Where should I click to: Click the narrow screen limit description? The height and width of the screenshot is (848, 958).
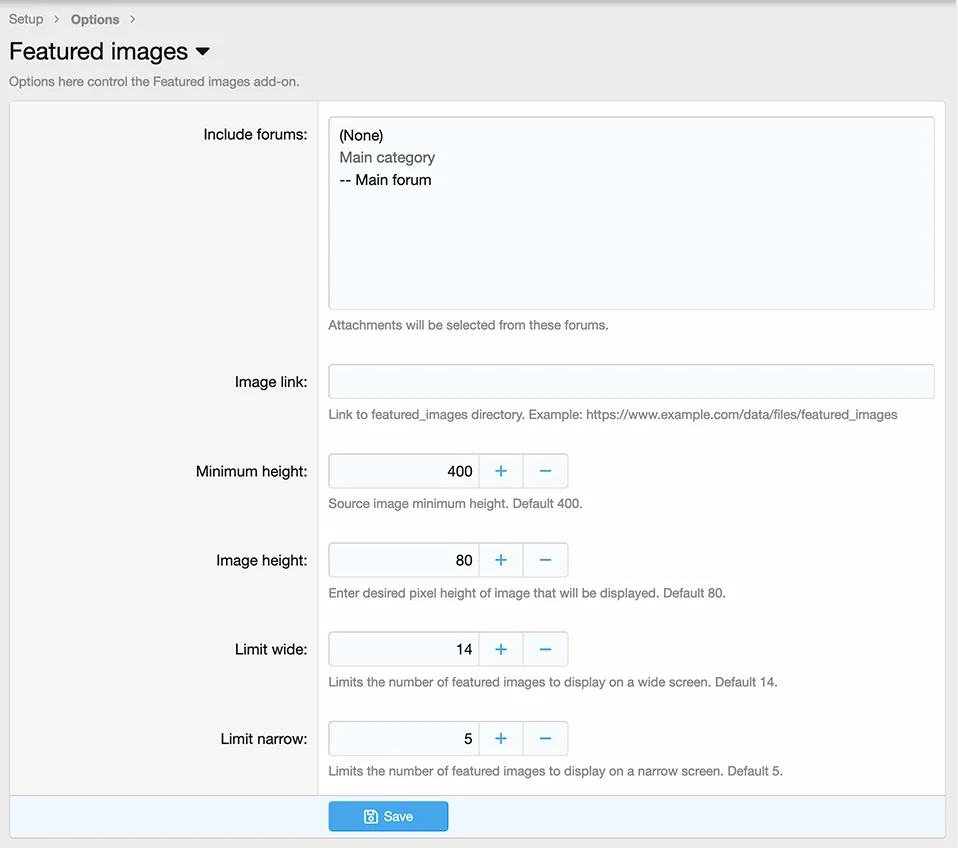pos(555,771)
